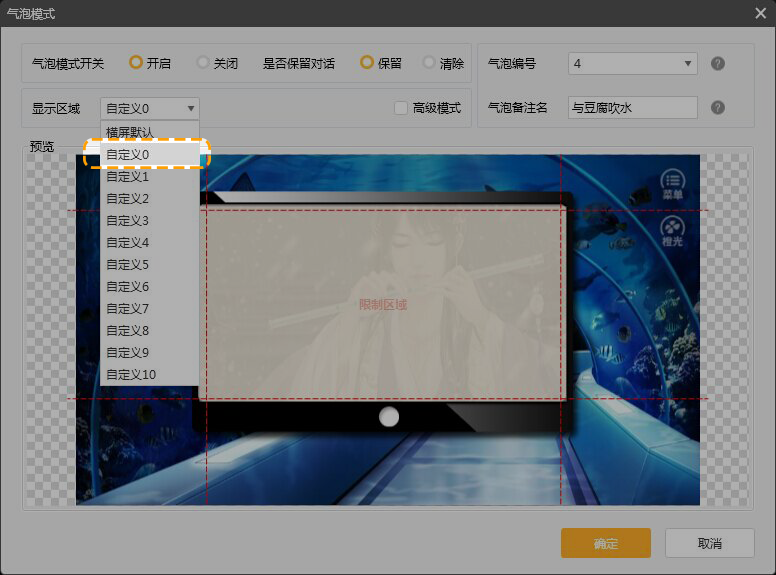Select the 关闭 radio button
Image resolution: width=776 pixels, height=575 pixels.
click(x=203, y=63)
